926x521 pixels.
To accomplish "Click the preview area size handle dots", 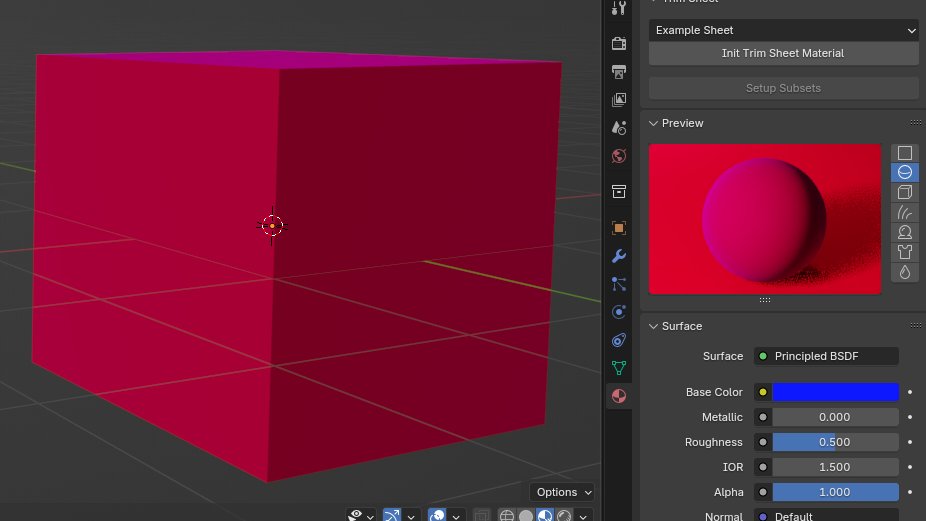I will [765, 300].
